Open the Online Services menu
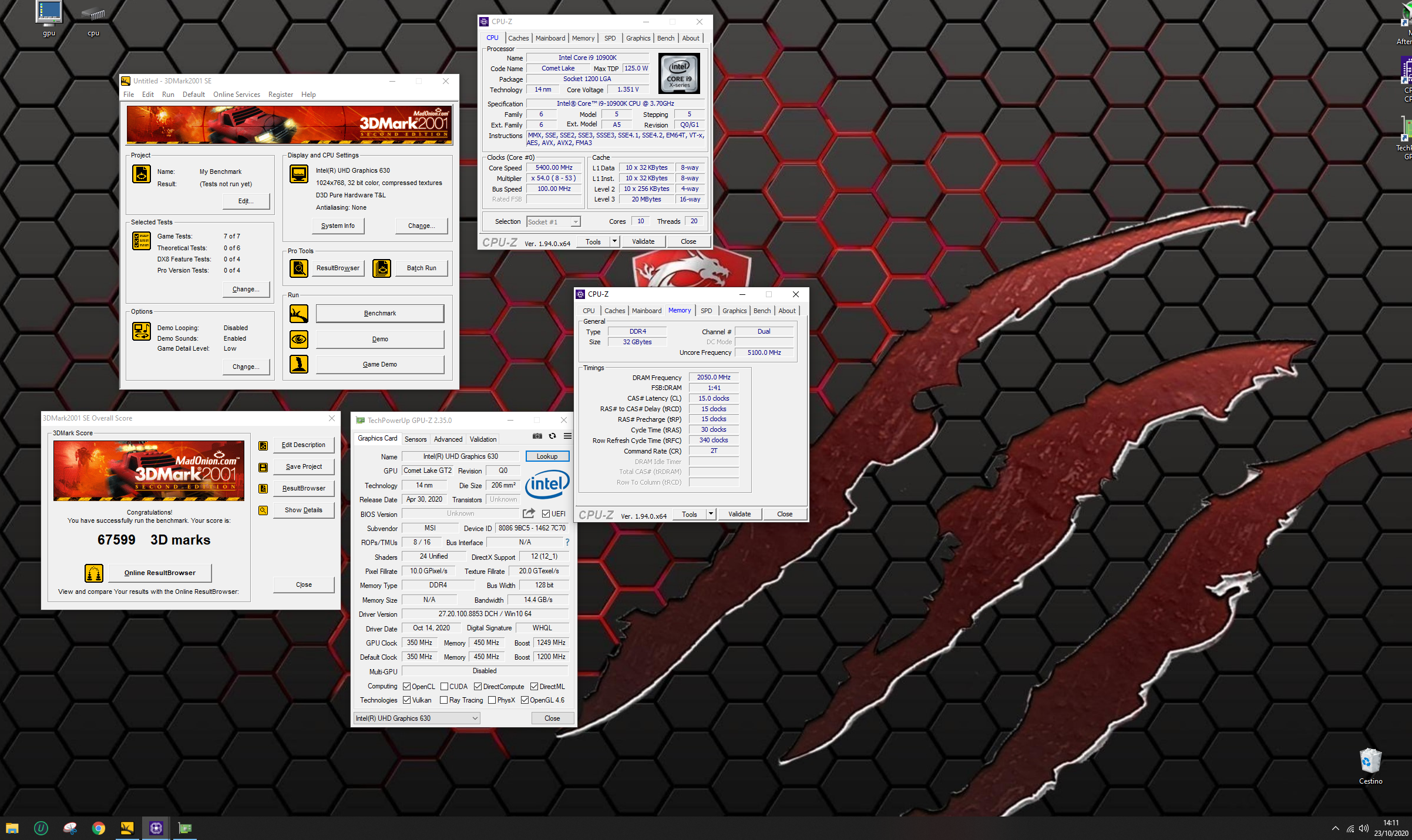The height and width of the screenshot is (840, 1412). pyautogui.click(x=236, y=95)
